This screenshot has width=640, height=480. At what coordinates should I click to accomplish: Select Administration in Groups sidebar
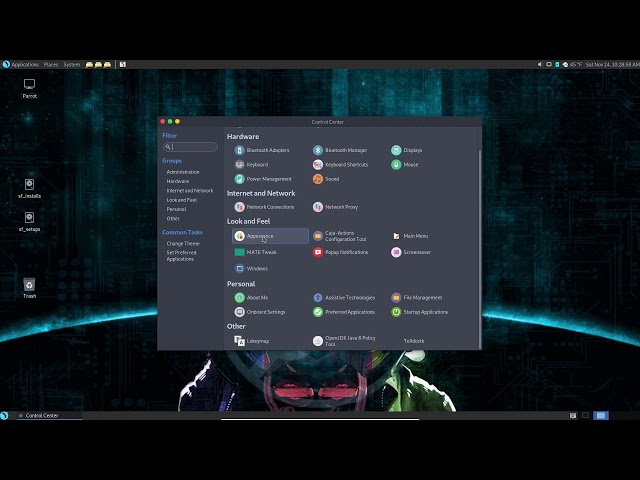183,172
